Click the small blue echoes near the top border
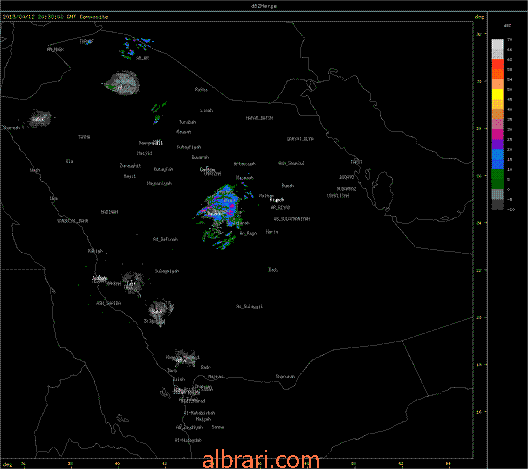Screen dimensions: 528x469 136,48
